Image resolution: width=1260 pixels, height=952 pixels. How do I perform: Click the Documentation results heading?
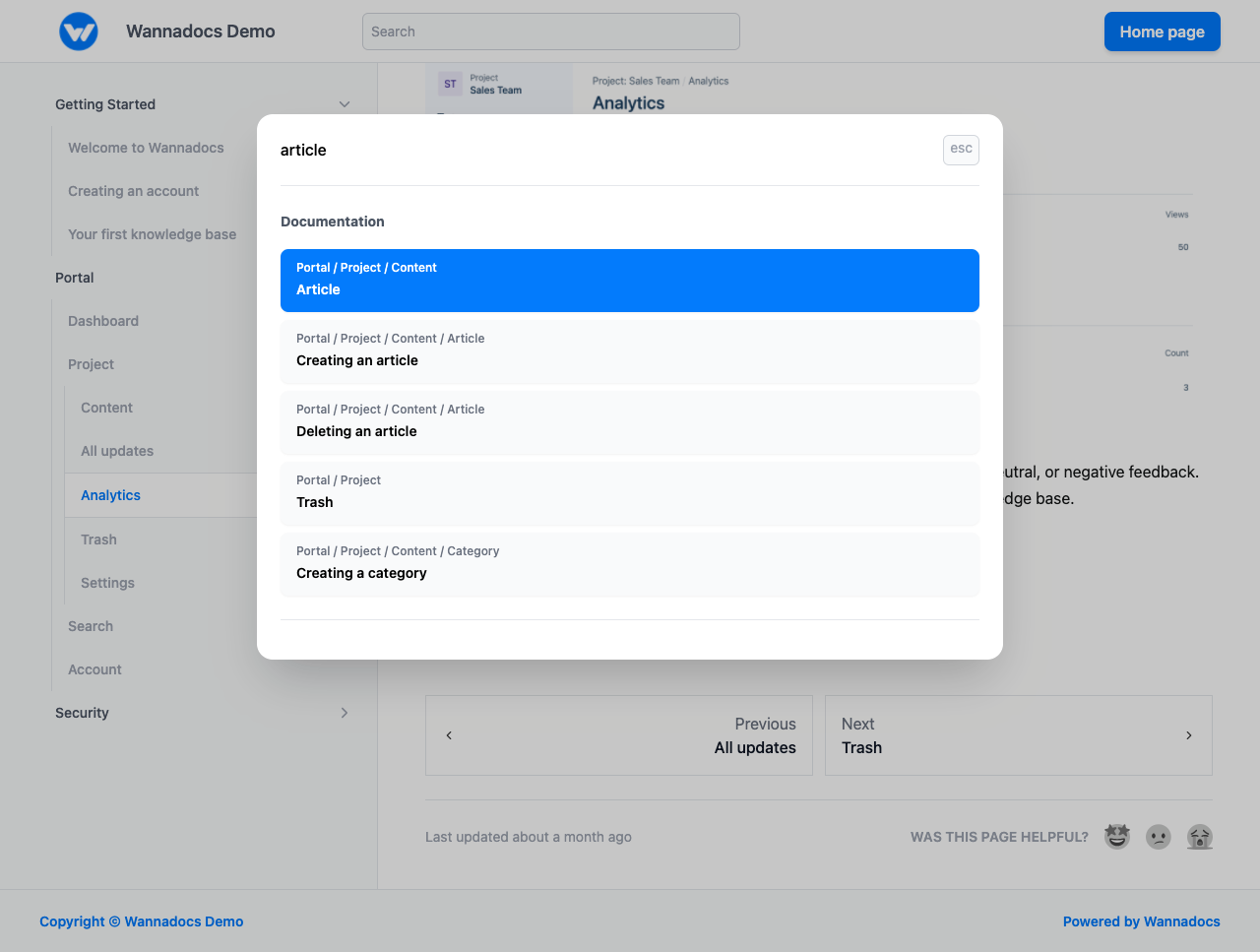333,222
